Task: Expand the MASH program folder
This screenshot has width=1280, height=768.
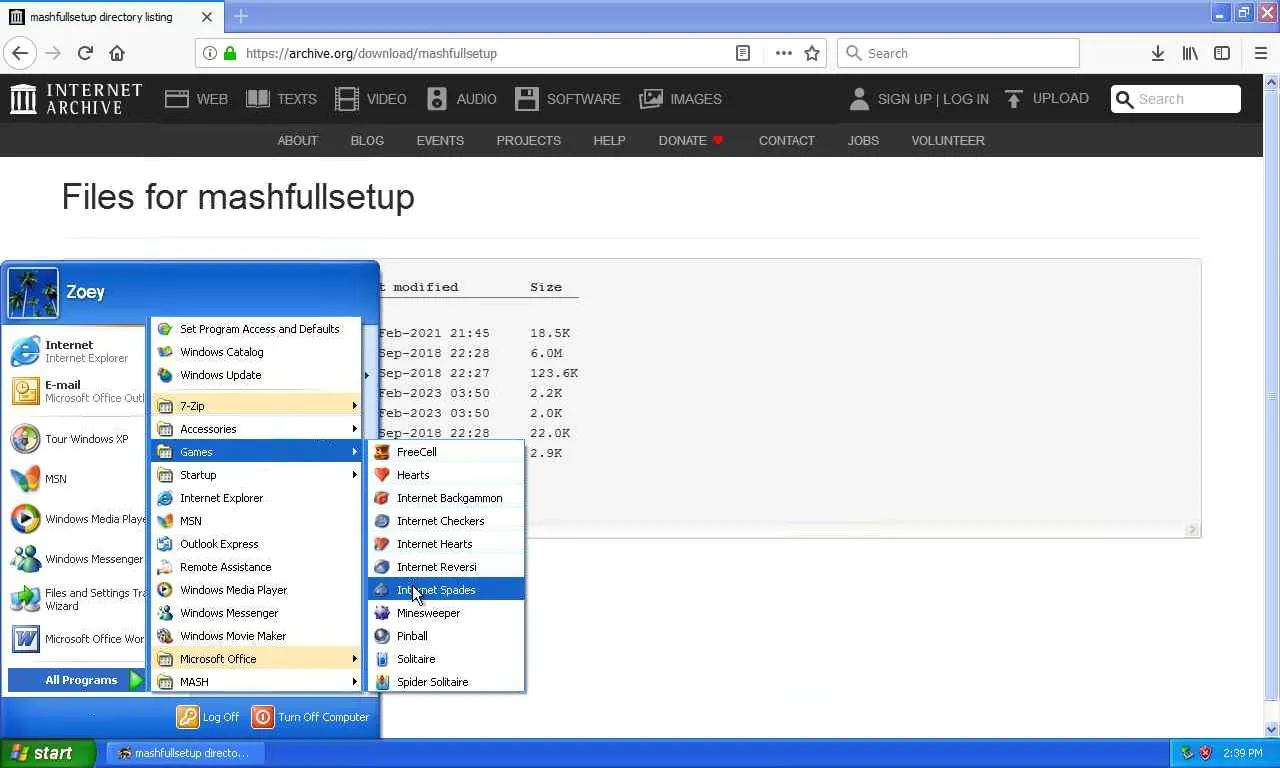Action: click(256, 682)
